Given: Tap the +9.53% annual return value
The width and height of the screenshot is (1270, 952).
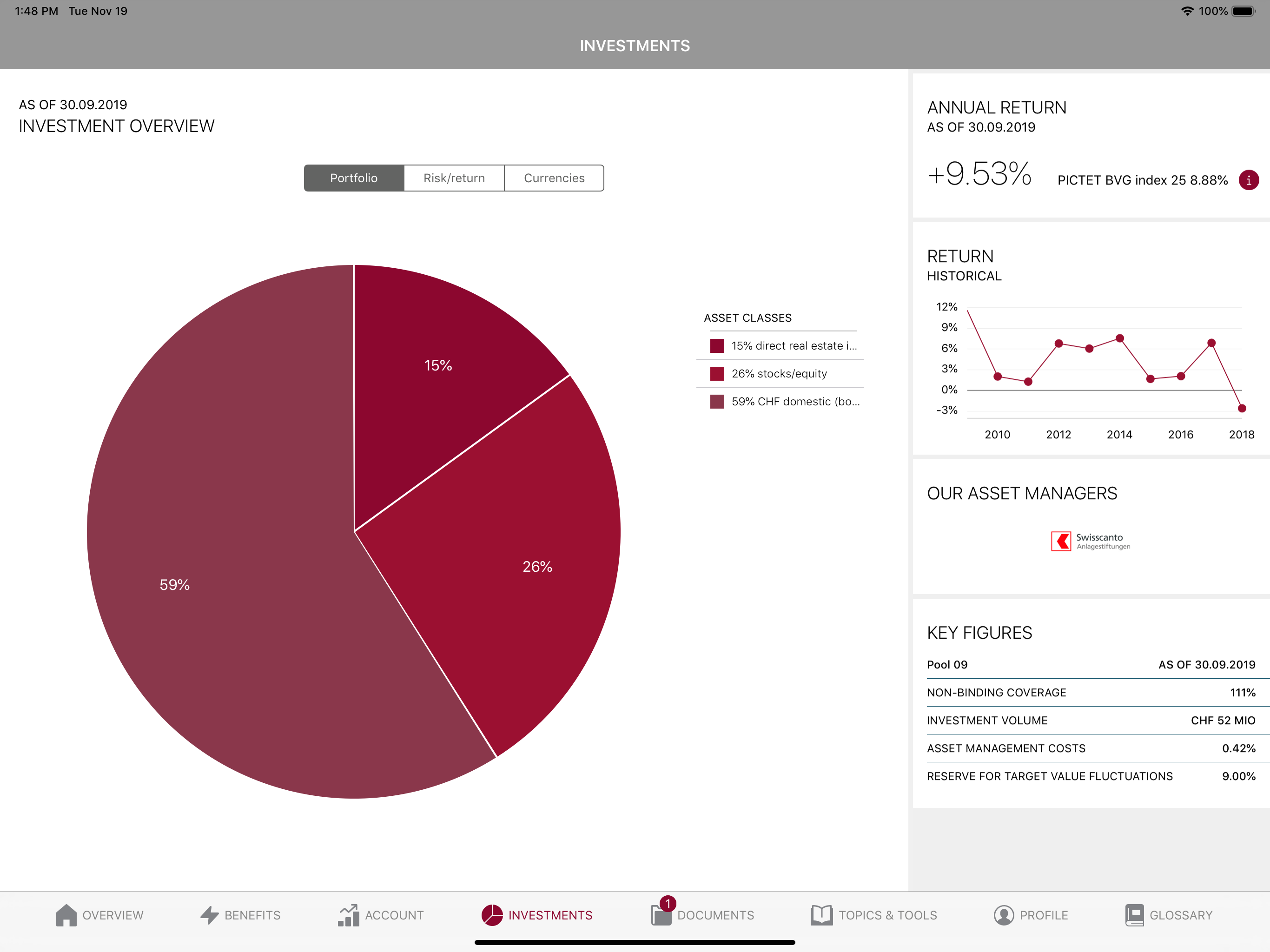Looking at the screenshot, I should pyautogui.click(x=979, y=174).
